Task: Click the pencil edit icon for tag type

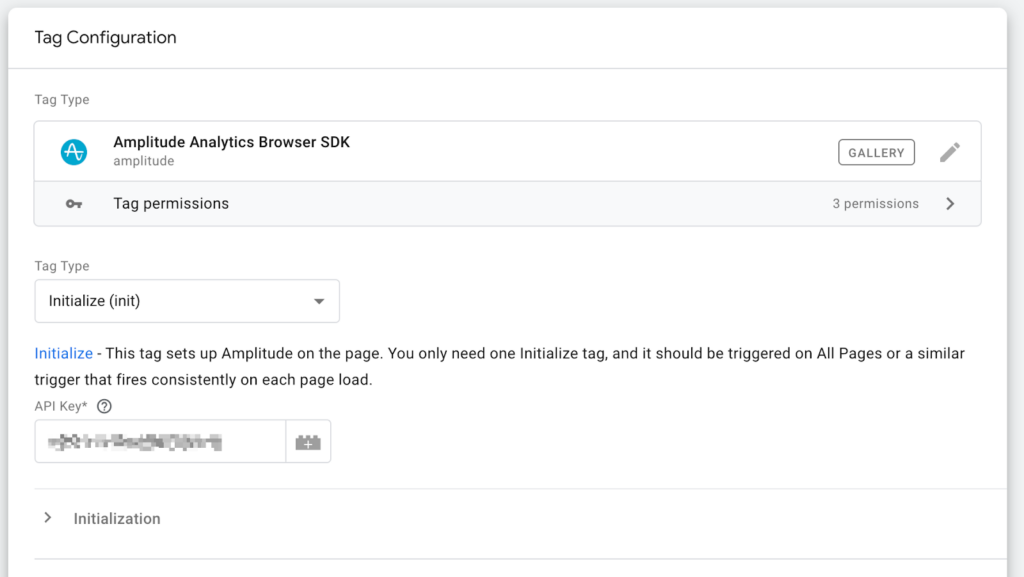Action: pyautogui.click(x=949, y=152)
